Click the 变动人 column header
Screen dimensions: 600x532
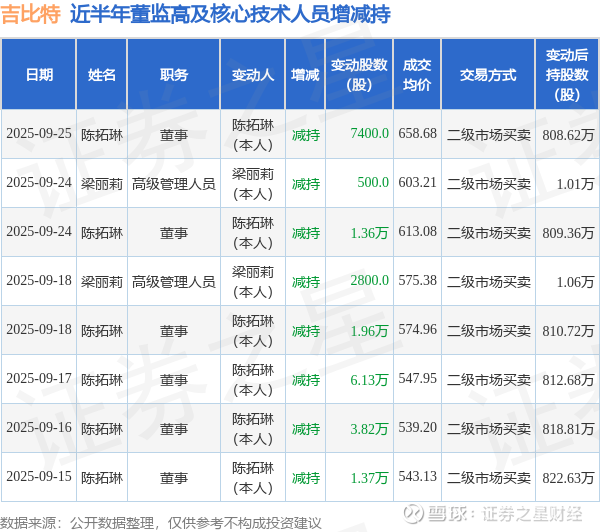tap(253, 75)
